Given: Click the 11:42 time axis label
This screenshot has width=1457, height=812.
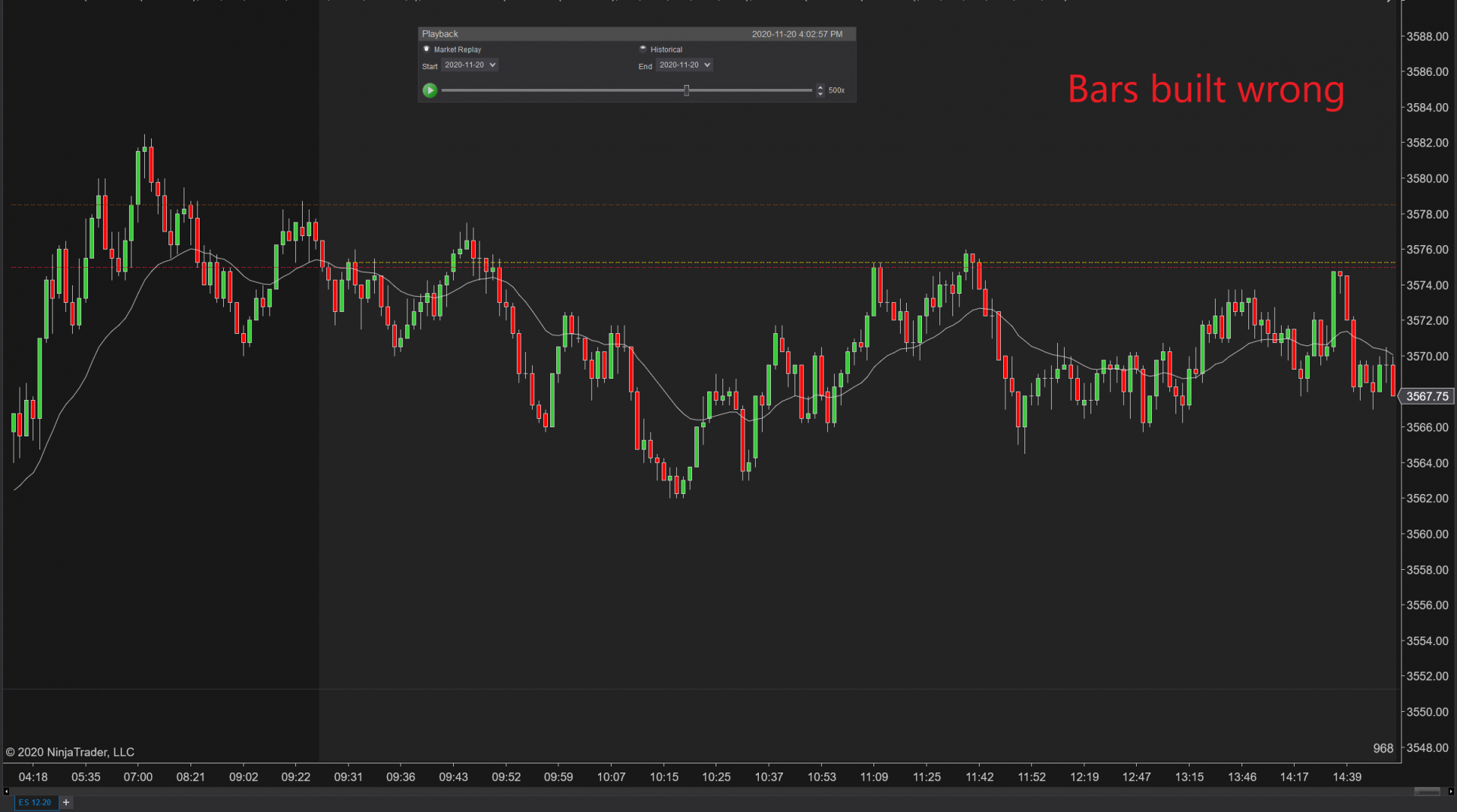Looking at the screenshot, I should pyautogui.click(x=980, y=777).
